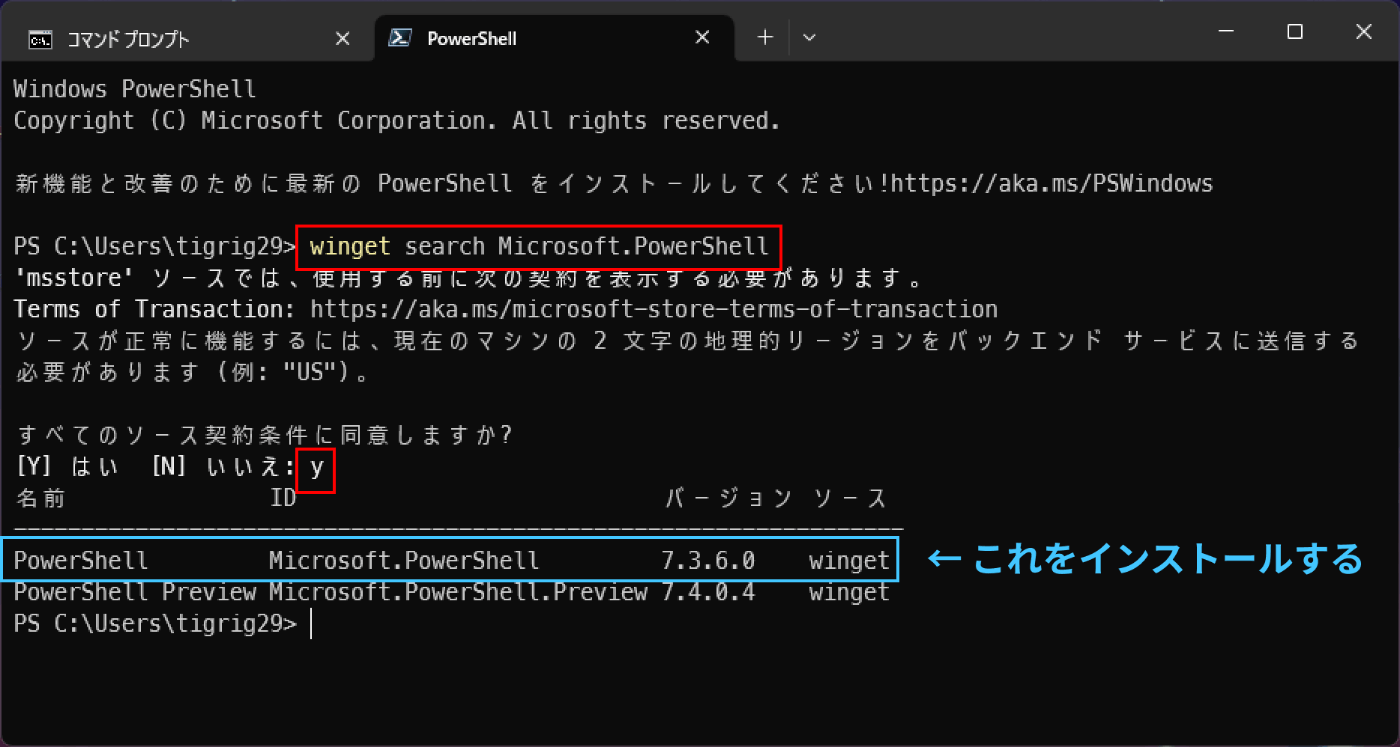Click version 7.3.6.0 value
Image resolution: width=1400 pixels, height=747 pixels.
click(708, 561)
